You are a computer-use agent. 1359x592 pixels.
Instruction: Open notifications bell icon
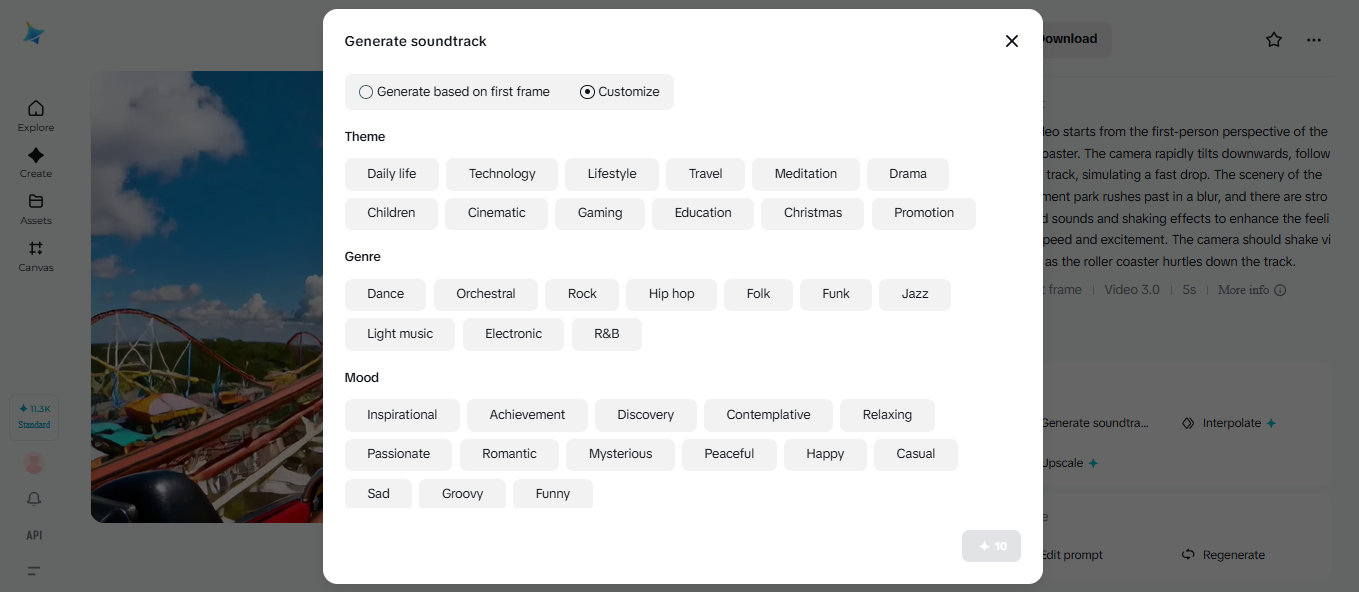tap(34, 498)
